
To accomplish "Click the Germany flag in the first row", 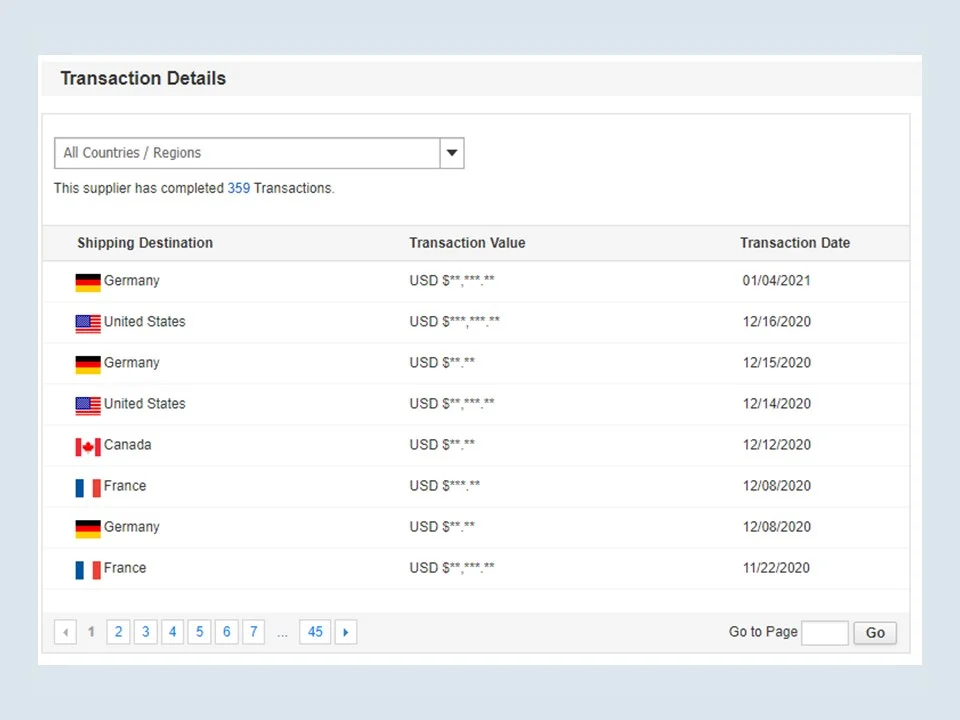I will tap(88, 282).
